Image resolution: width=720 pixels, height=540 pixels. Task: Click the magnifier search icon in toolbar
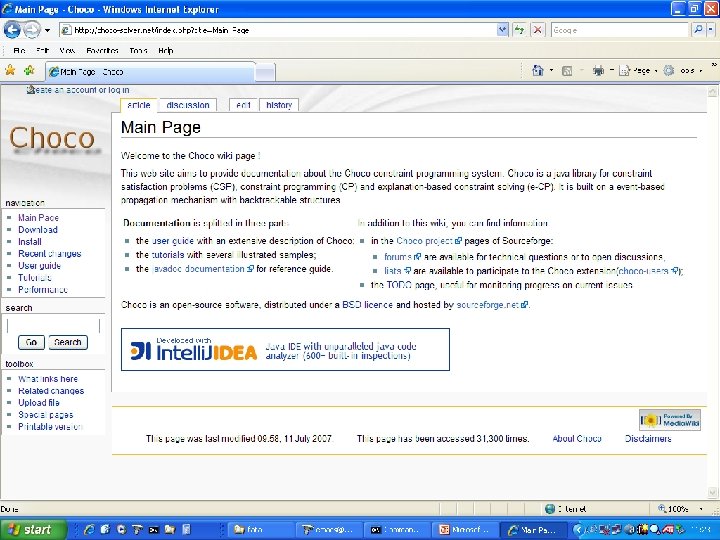698,30
